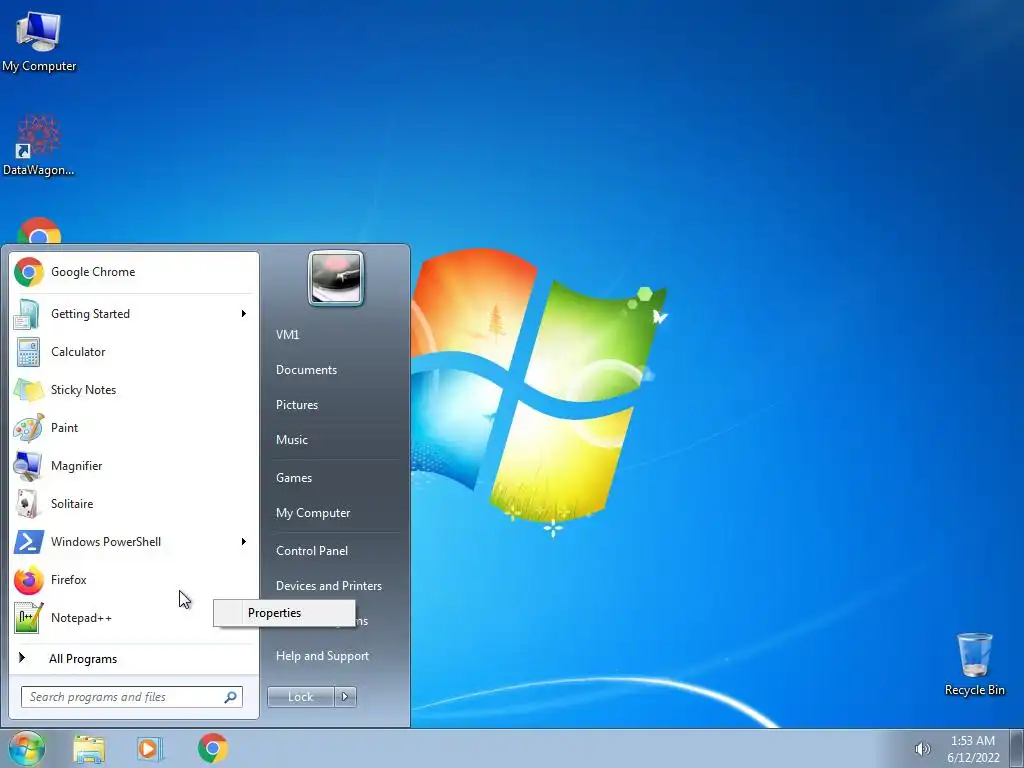Launch Calculator from the Start menu

click(133, 352)
